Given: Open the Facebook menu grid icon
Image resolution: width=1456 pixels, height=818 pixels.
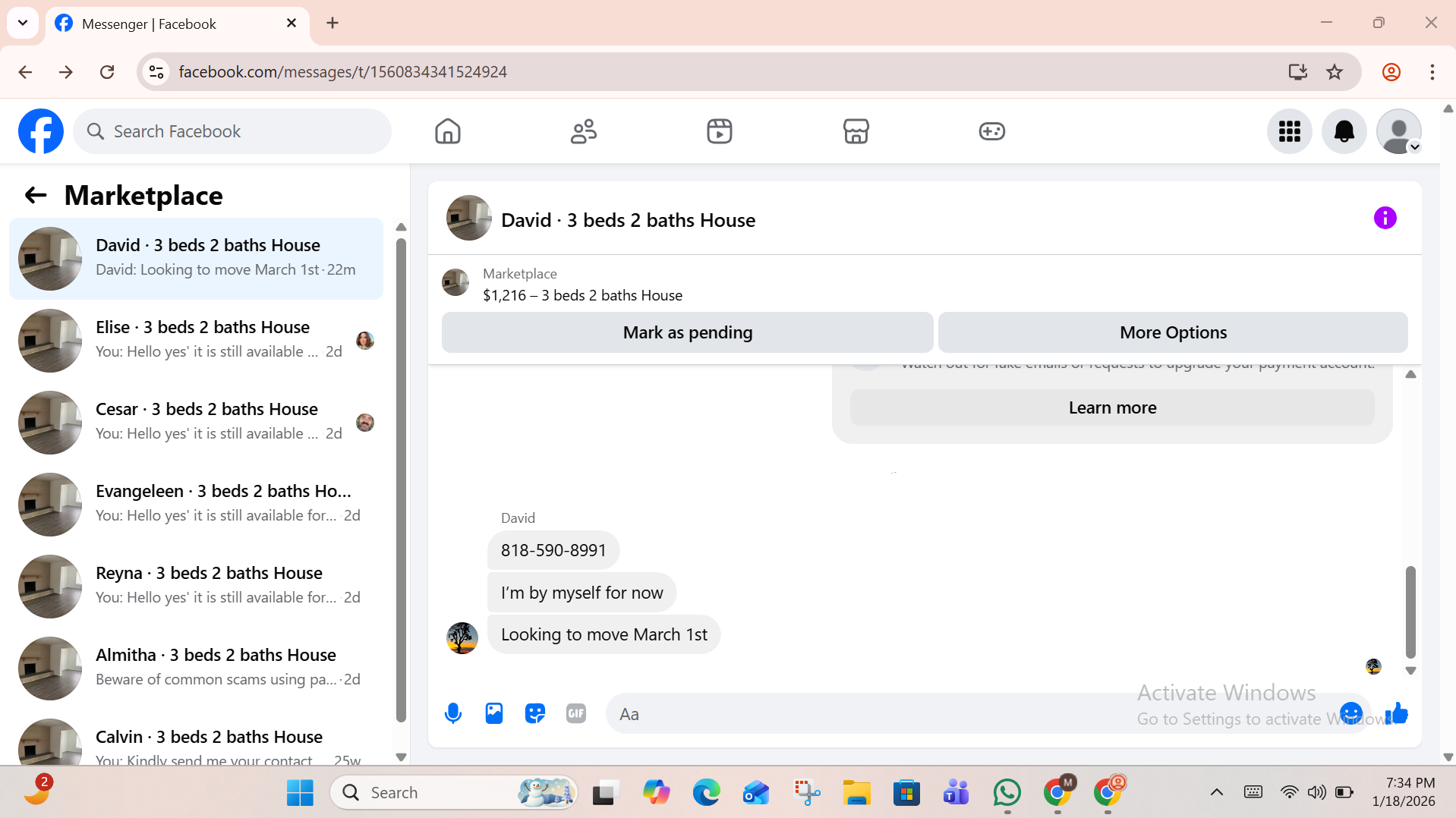Looking at the screenshot, I should (1290, 131).
